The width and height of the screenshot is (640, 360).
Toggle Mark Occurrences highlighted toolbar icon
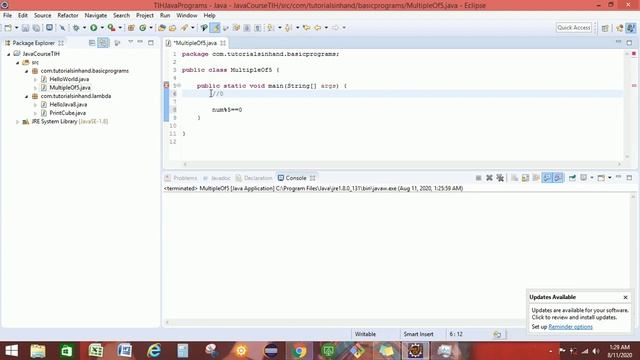pos(215,28)
